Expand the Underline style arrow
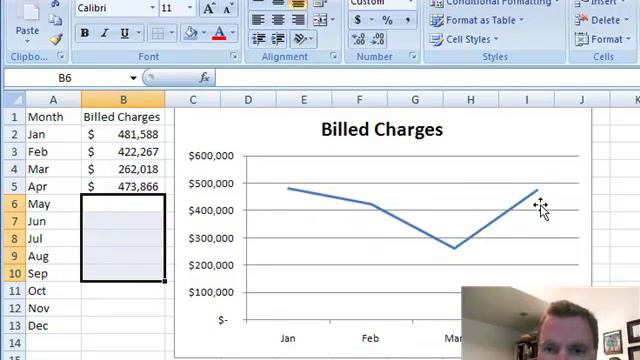Viewport: 640px width, 360px height. click(139, 33)
